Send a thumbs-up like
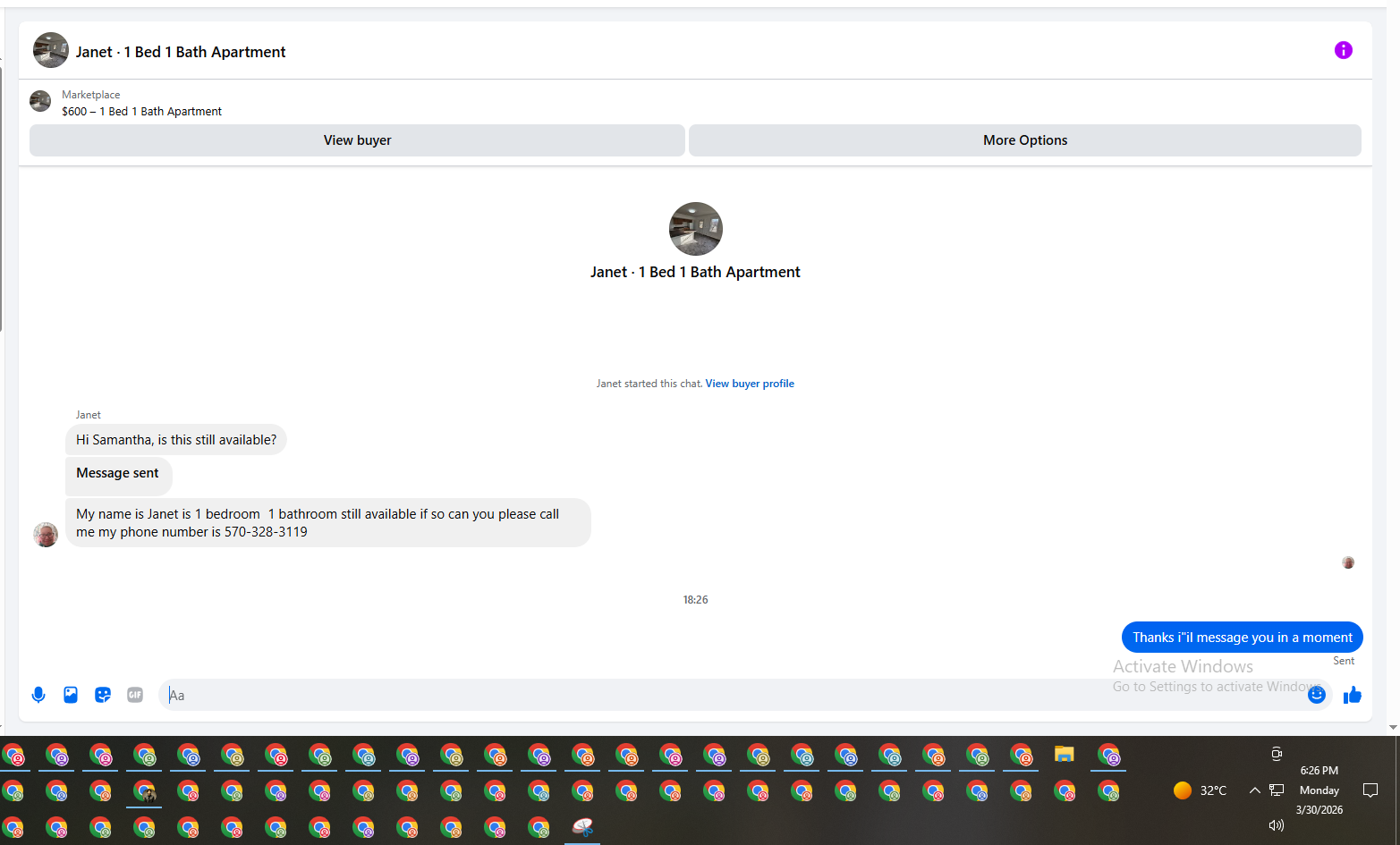This screenshot has width=1400, height=845. 1353,695
